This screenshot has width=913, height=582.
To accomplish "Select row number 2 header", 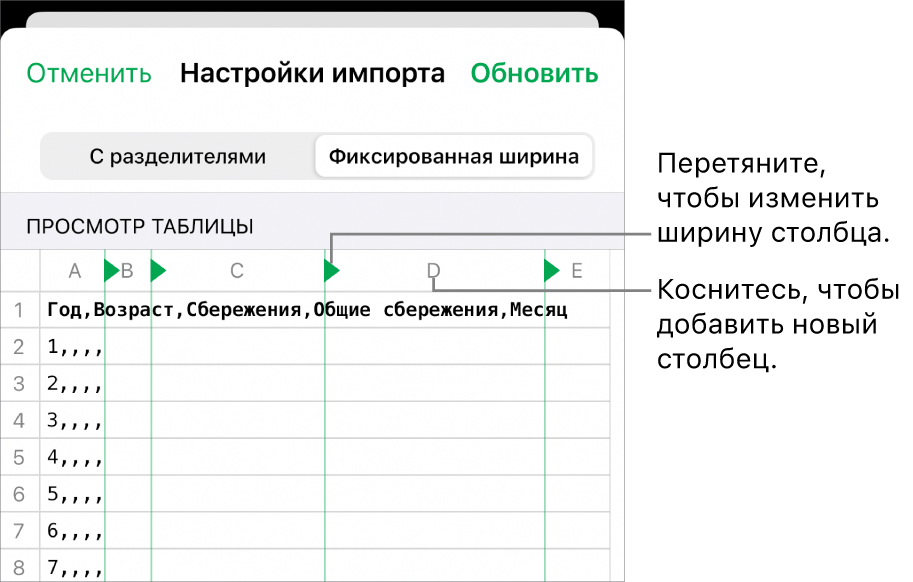I will [x=19, y=347].
